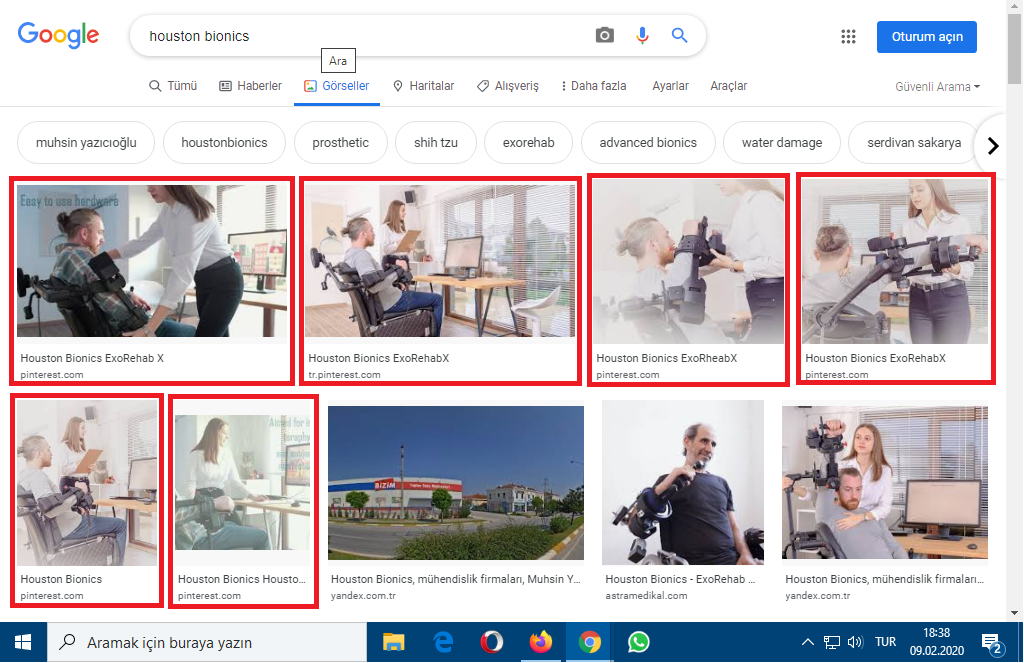The height and width of the screenshot is (663, 1024).
Task: Click the page vertical scrollbar thumb
Action: [1014, 48]
